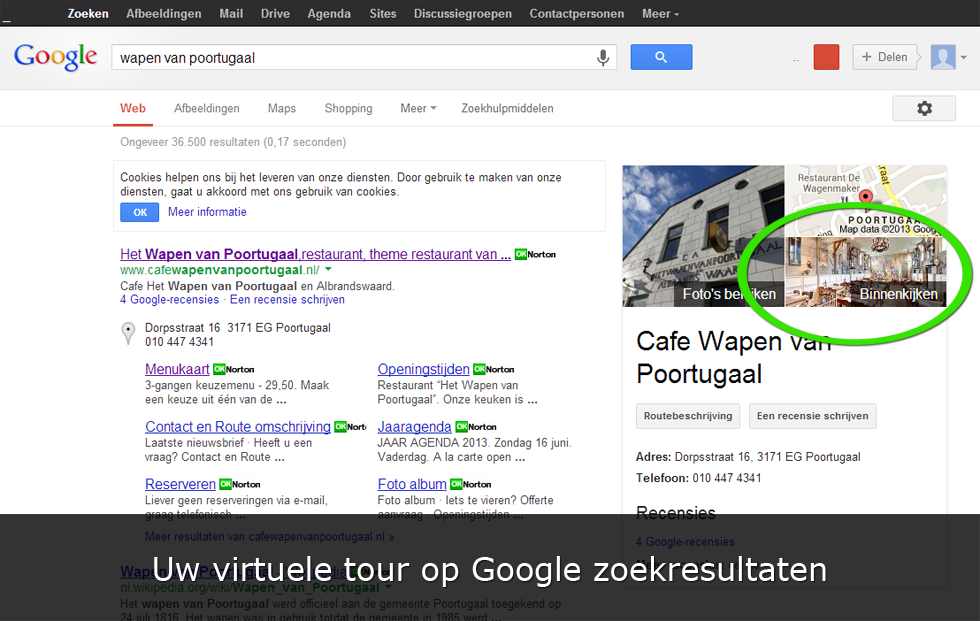
Task: Click the www.cafewapenvanpoortugaal.nl green URL
Action: click(219, 270)
